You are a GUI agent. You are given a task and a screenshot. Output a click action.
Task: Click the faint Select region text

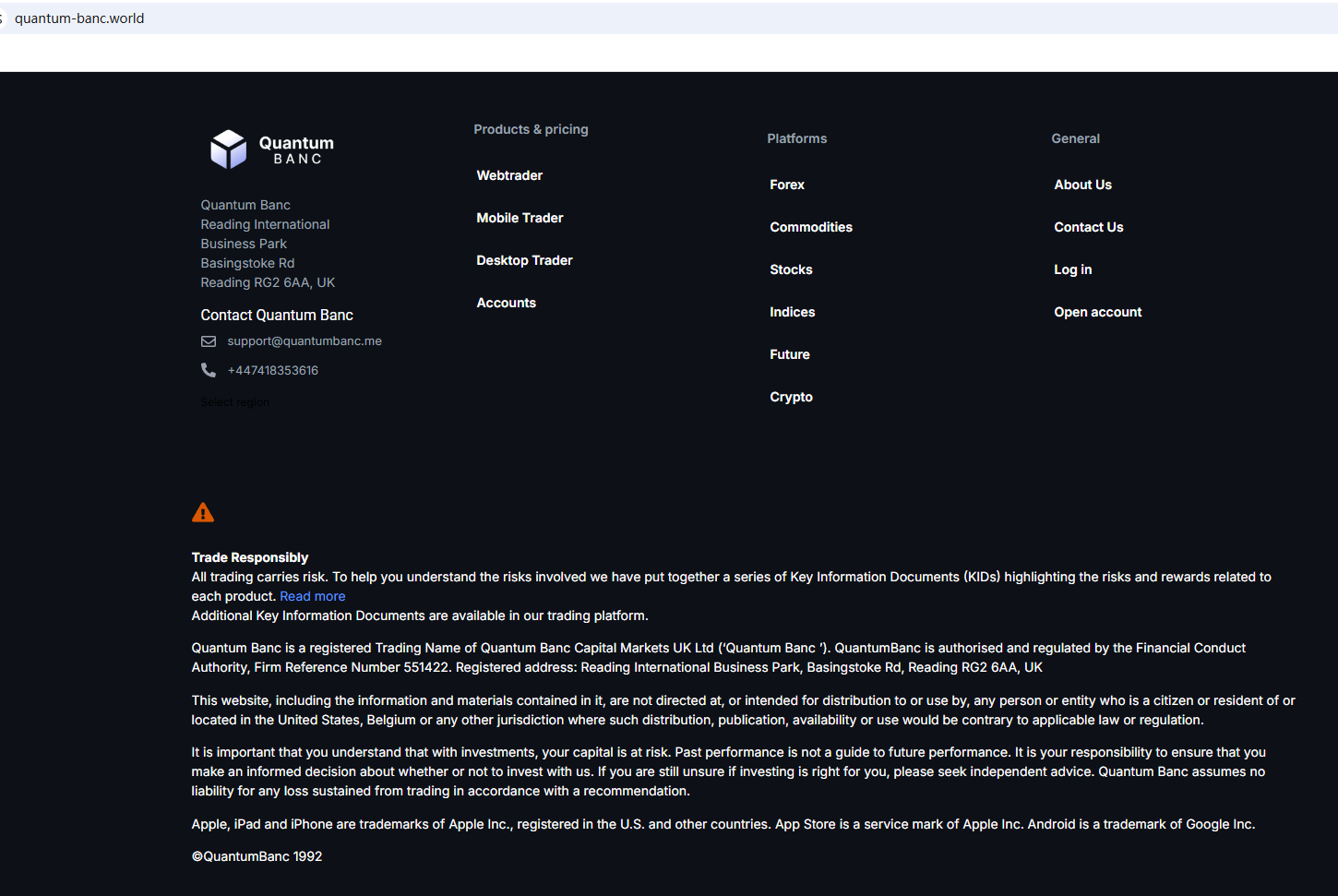pos(235,402)
